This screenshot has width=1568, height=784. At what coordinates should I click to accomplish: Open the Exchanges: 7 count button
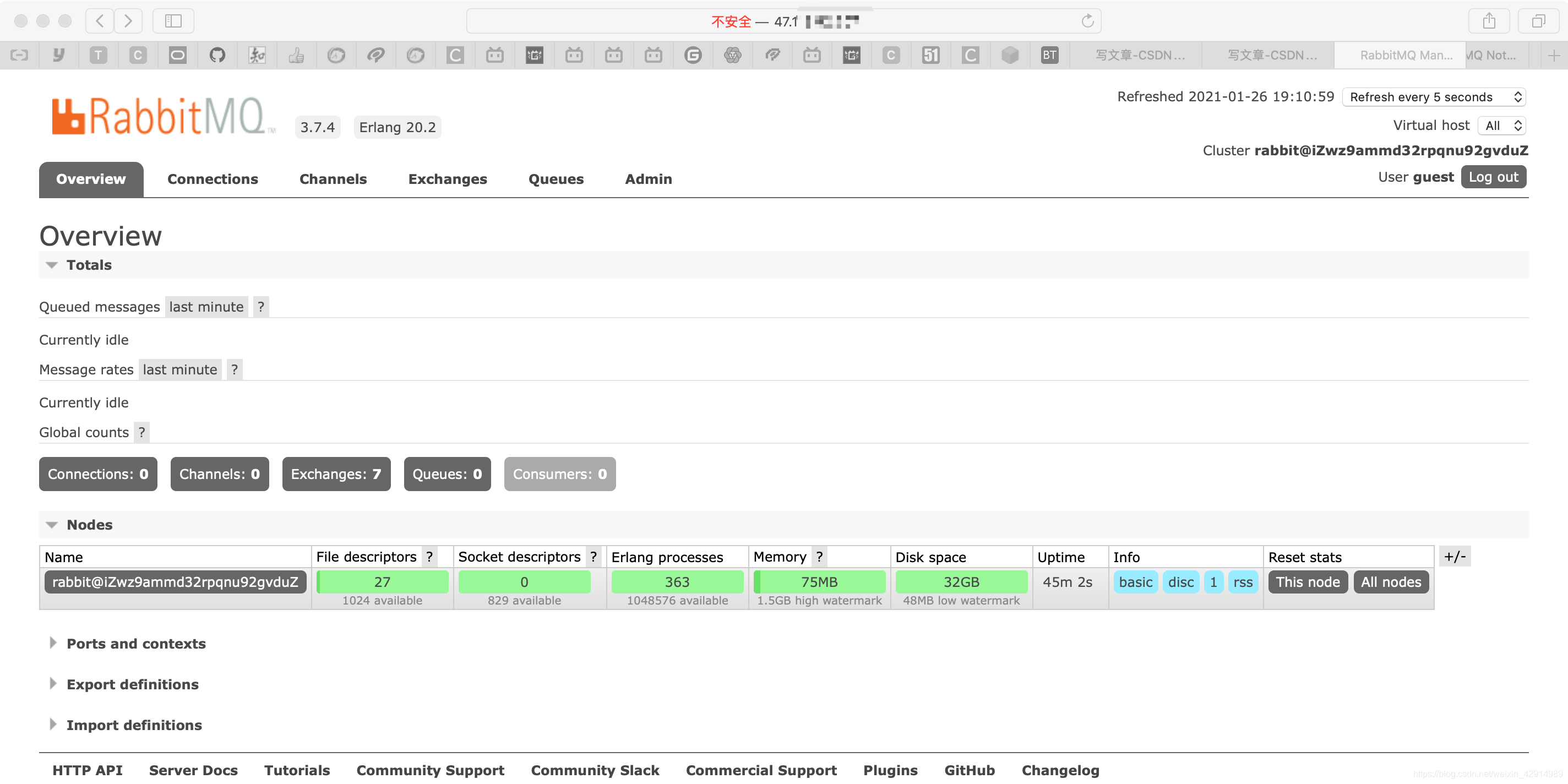pyautogui.click(x=336, y=474)
